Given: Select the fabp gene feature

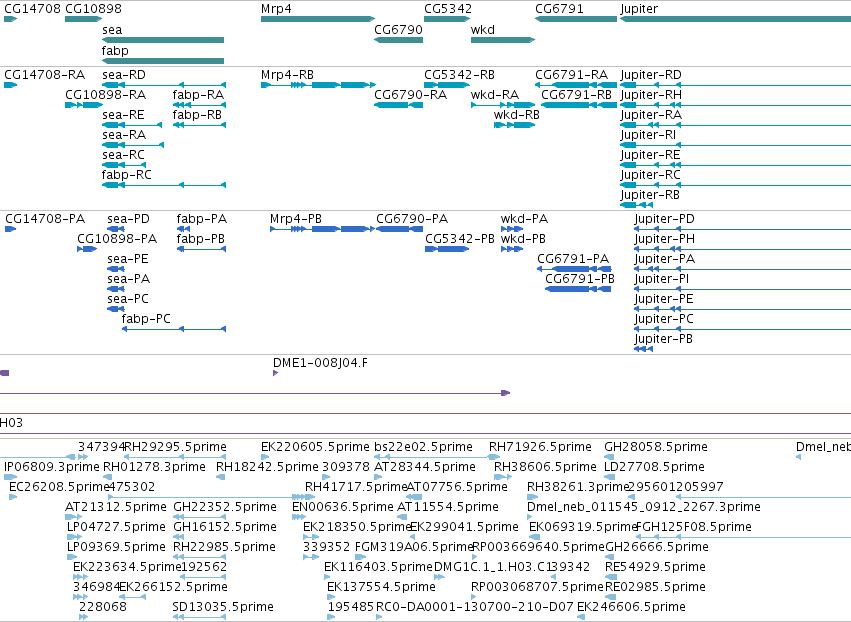Looking at the screenshot, I should (x=163, y=61).
